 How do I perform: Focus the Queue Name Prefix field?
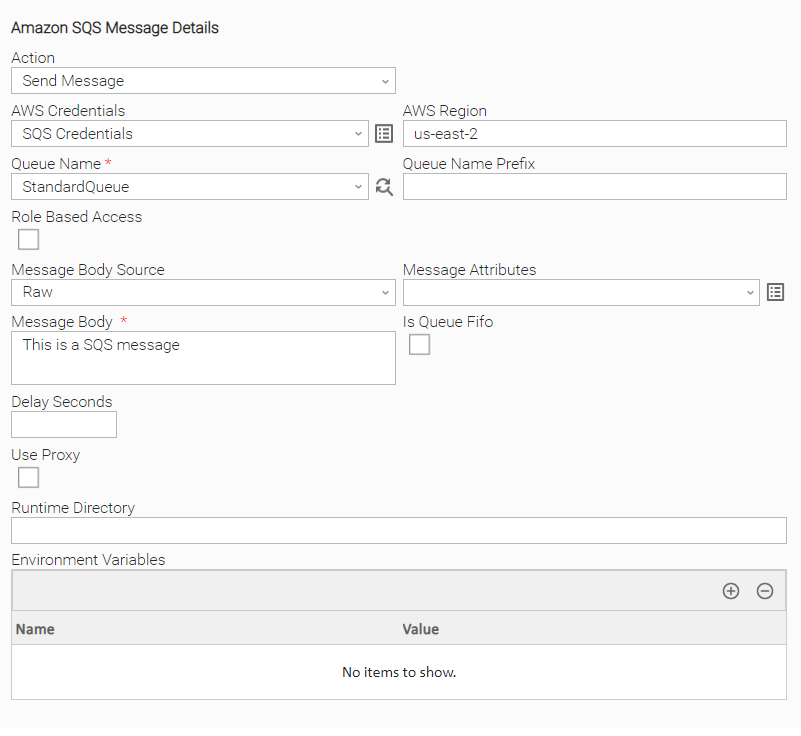click(x=595, y=187)
